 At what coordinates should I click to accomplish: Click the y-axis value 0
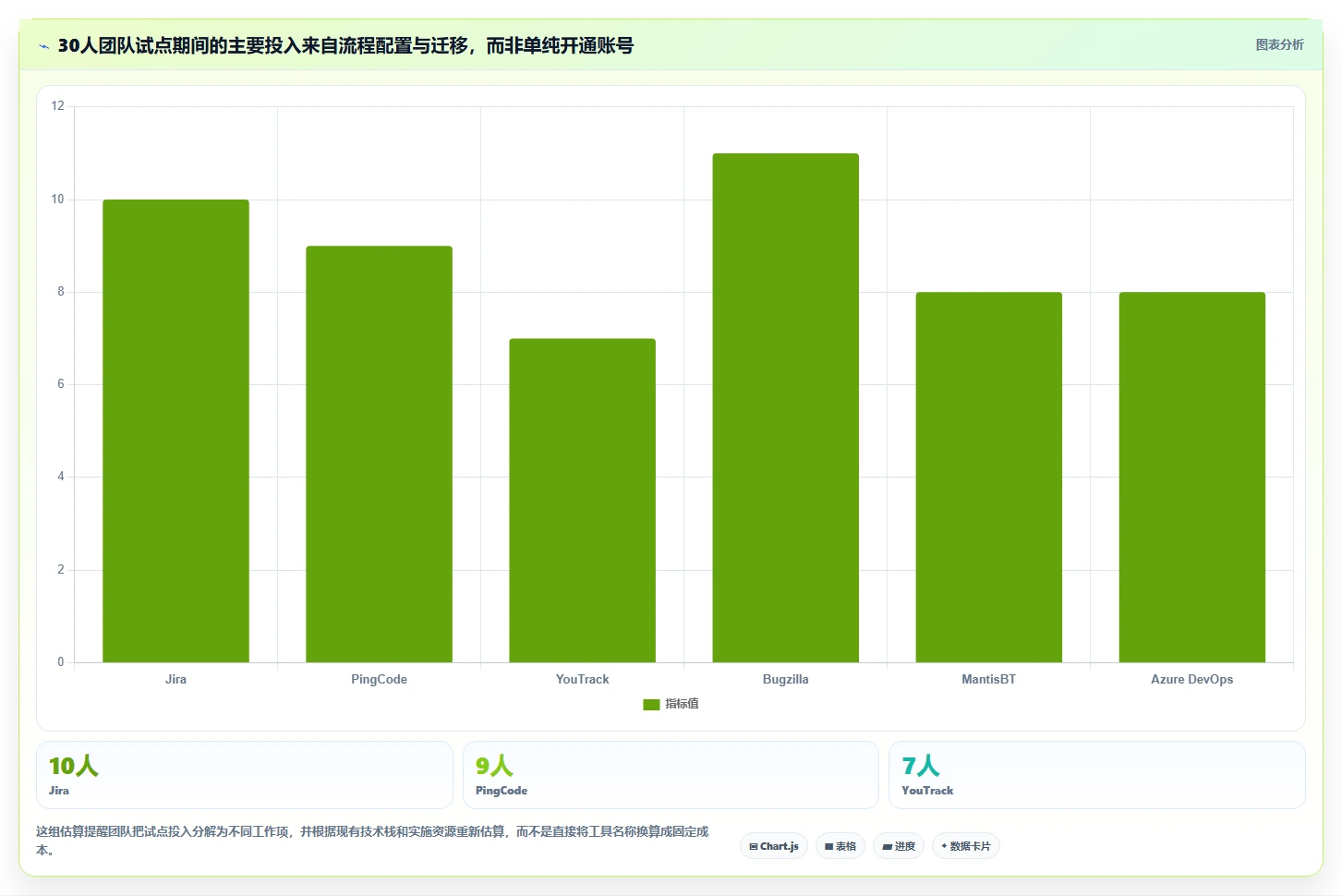[x=61, y=662]
